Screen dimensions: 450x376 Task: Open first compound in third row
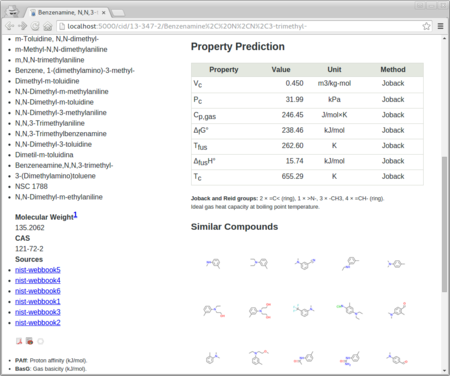coord(212,358)
